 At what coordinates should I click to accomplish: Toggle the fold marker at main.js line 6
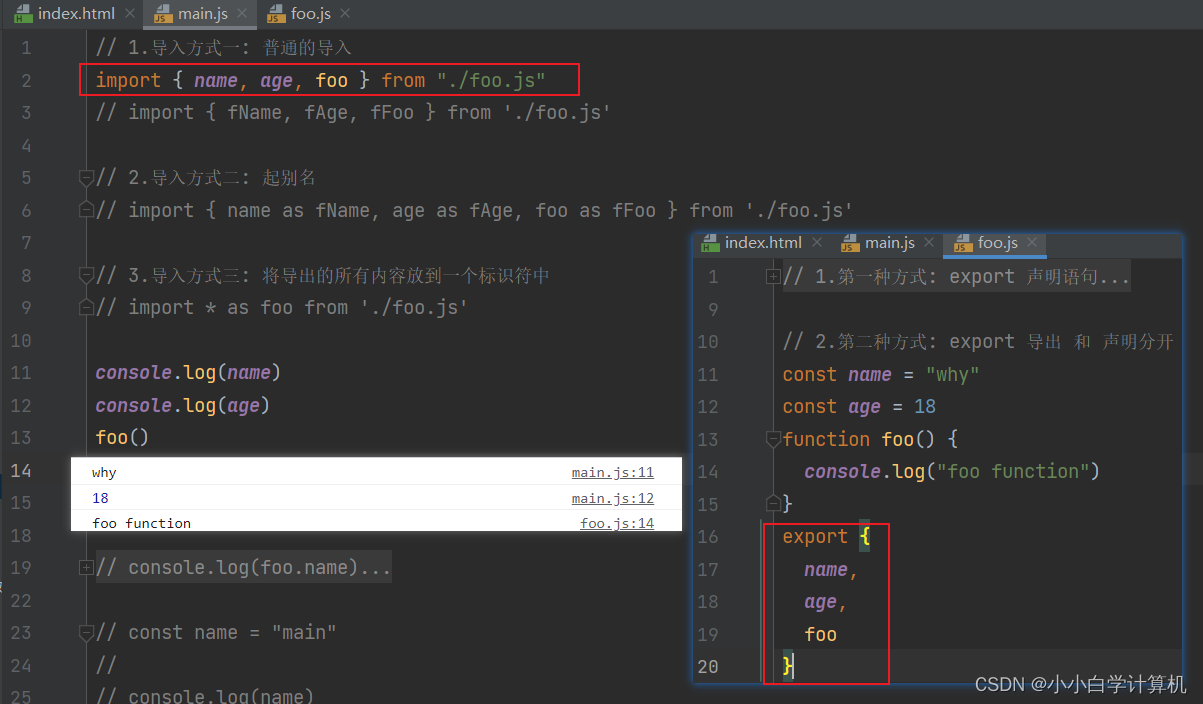[x=86, y=210]
